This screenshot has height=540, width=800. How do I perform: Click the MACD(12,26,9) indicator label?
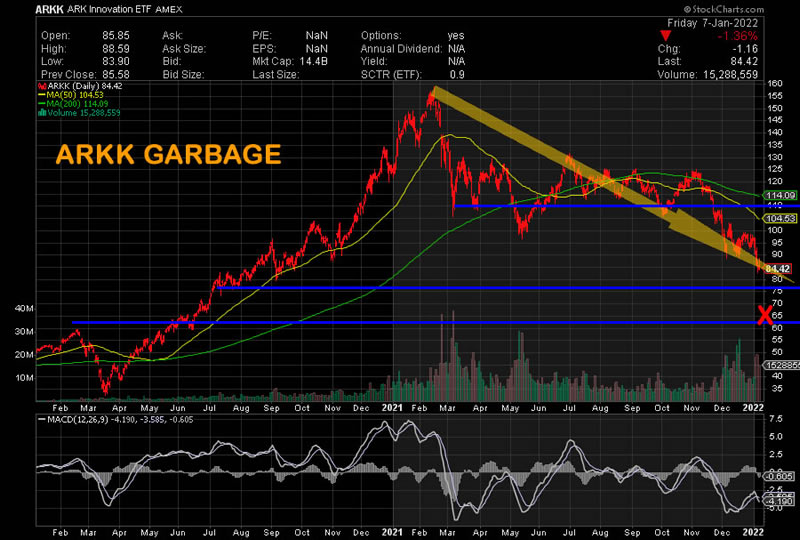(76, 403)
